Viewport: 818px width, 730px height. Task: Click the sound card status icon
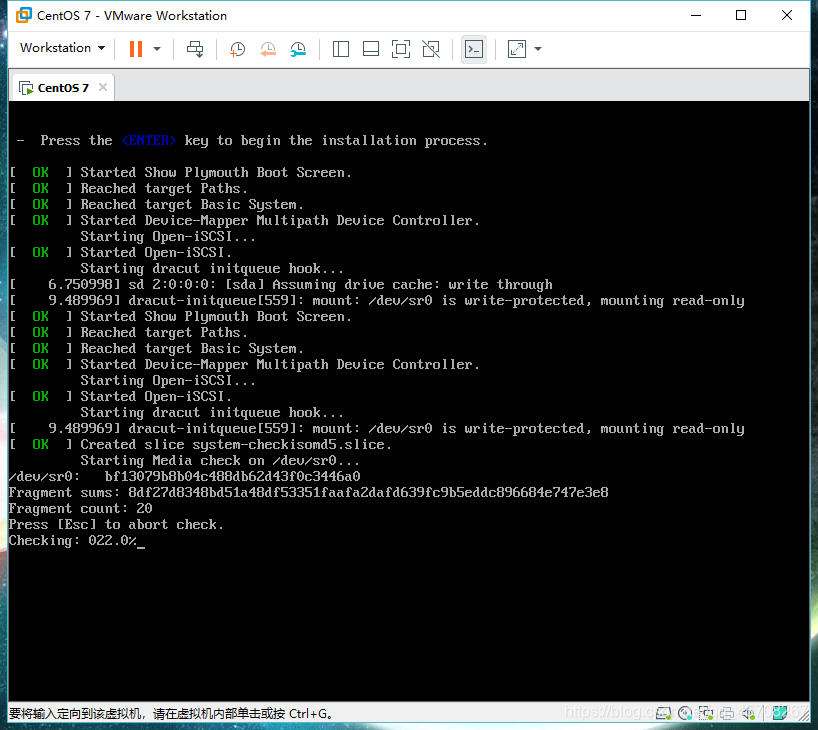(749, 713)
